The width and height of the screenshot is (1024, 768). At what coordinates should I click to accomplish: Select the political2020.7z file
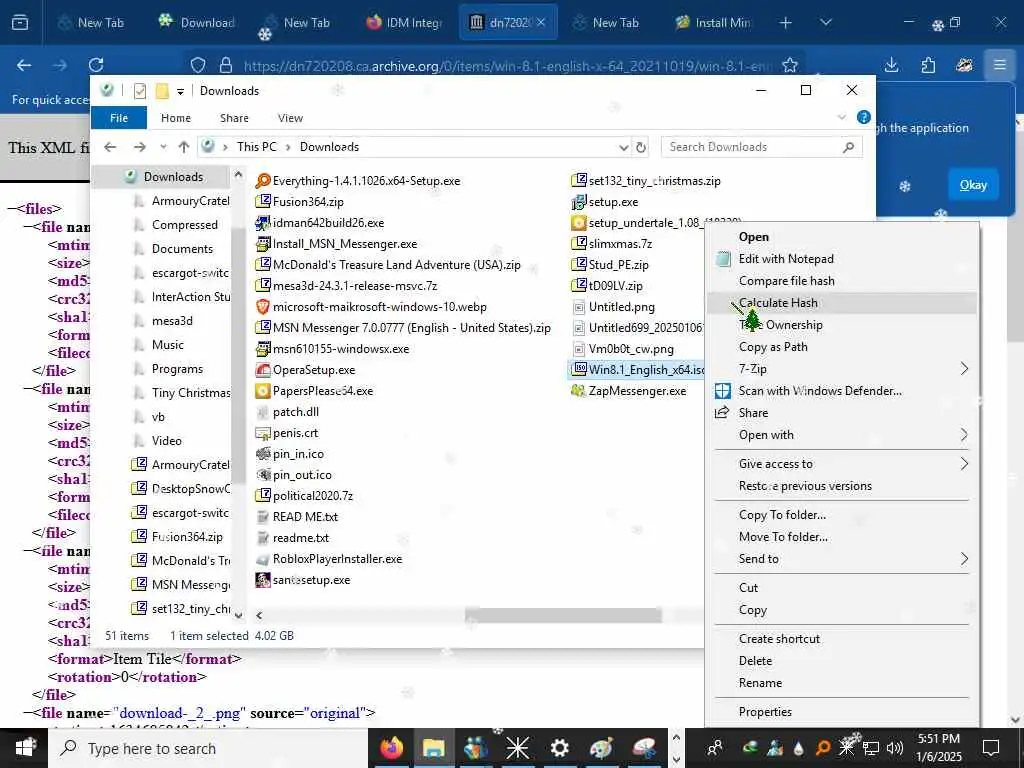click(x=304, y=496)
